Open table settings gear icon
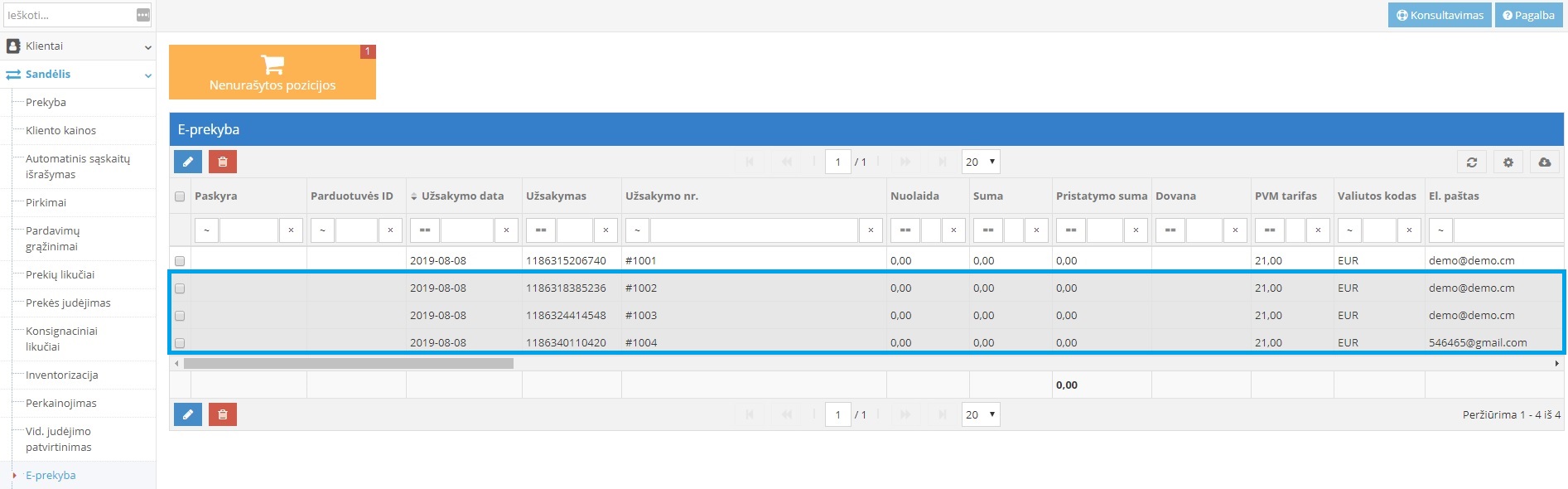Image resolution: width=1568 pixels, height=489 pixels. point(1508,162)
